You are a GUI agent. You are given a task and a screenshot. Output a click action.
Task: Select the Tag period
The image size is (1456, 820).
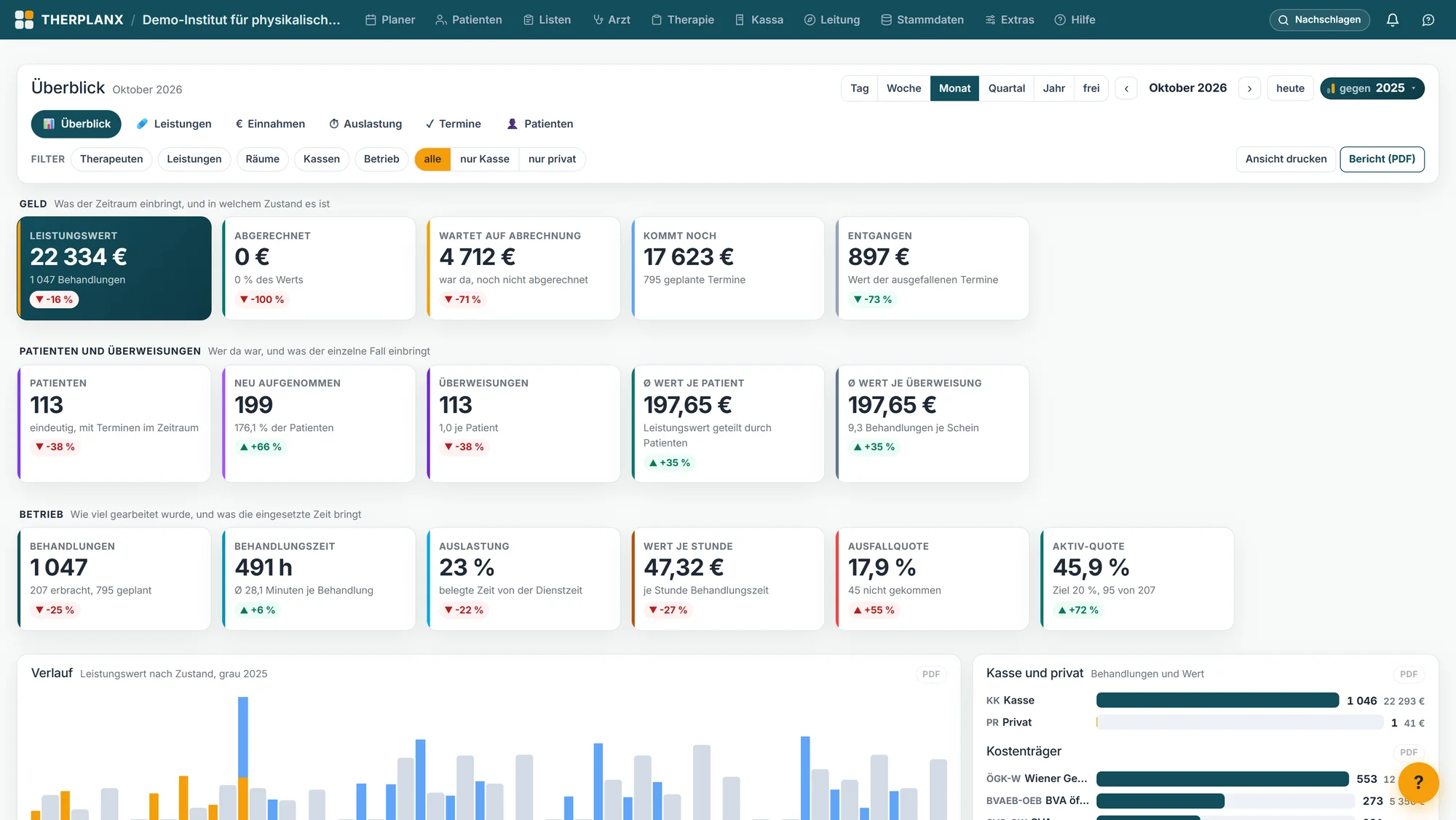(x=860, y=88)
